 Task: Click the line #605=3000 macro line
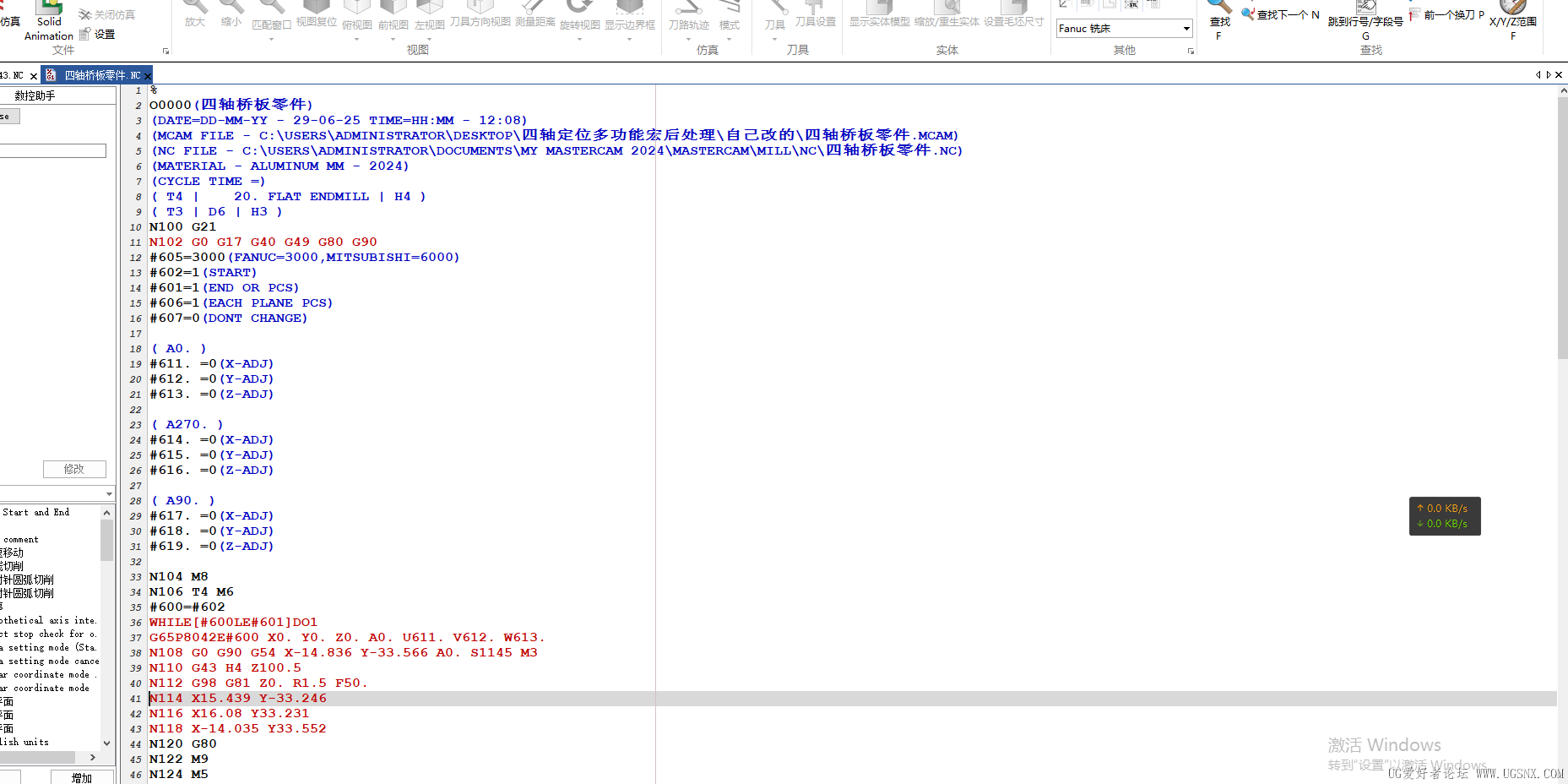[x=304, y=257]
